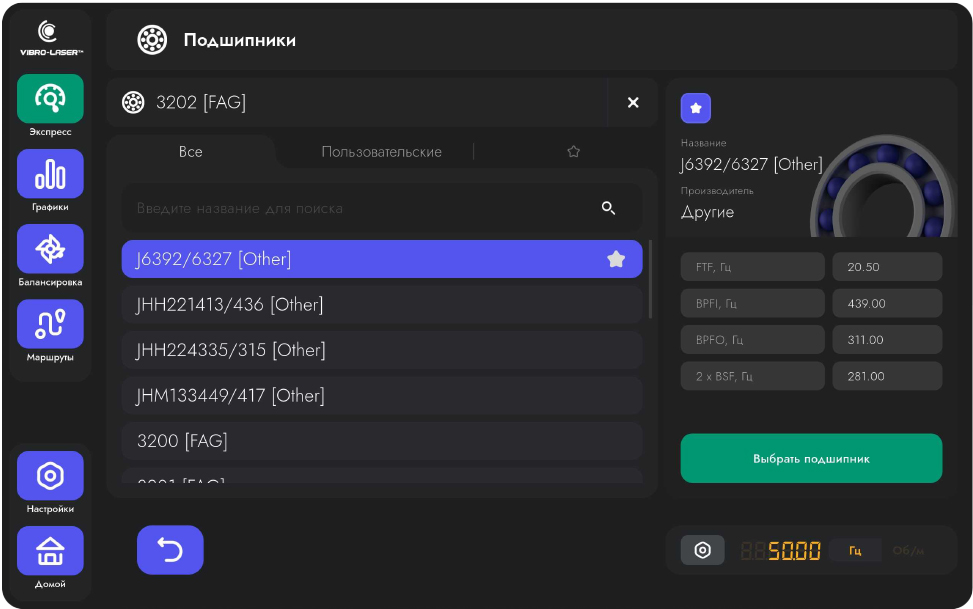This screenshot has width=973, height=609.
Task: Click the magnifier search icon
Action: click(608, 208)
